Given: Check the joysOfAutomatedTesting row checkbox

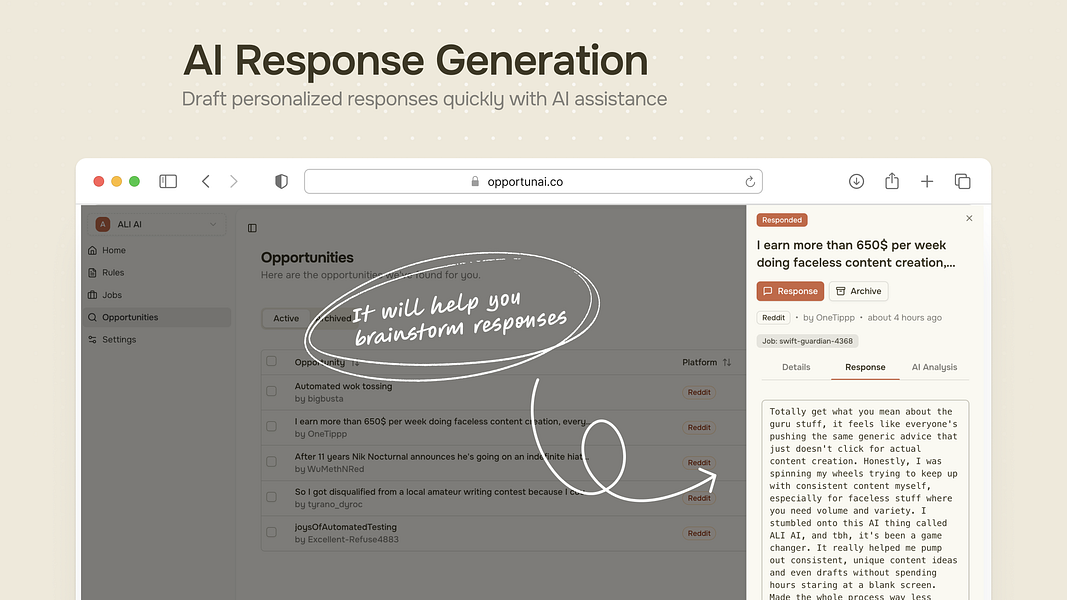Looking at the screenshot, I should (272, 533).
